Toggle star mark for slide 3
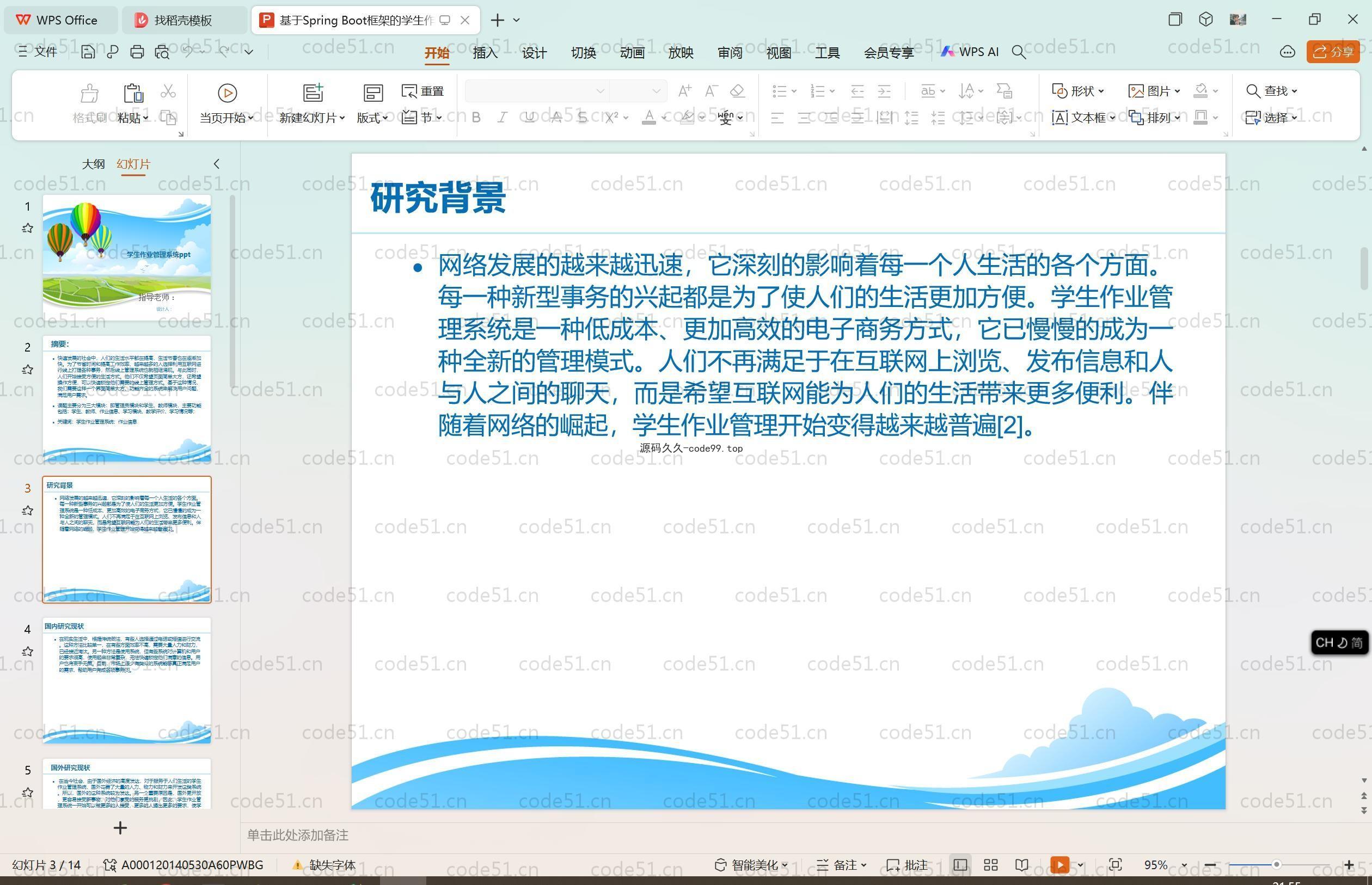This screenshot has width=1372, height=885. [27, 511]
